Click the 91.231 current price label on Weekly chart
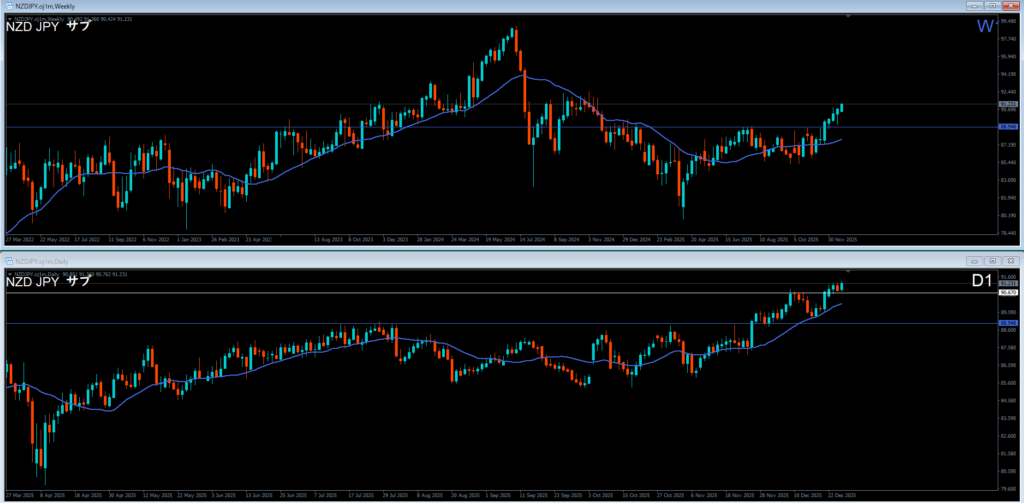 coord(1008,104)
